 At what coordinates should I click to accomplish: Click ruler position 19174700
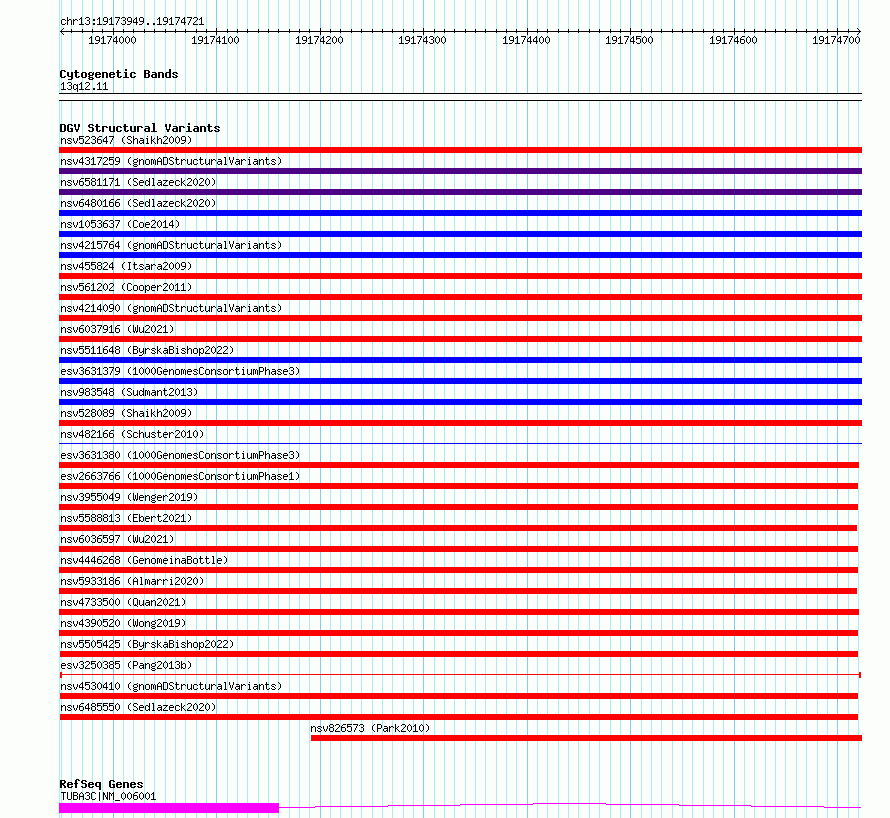click(x=837, y=40)
